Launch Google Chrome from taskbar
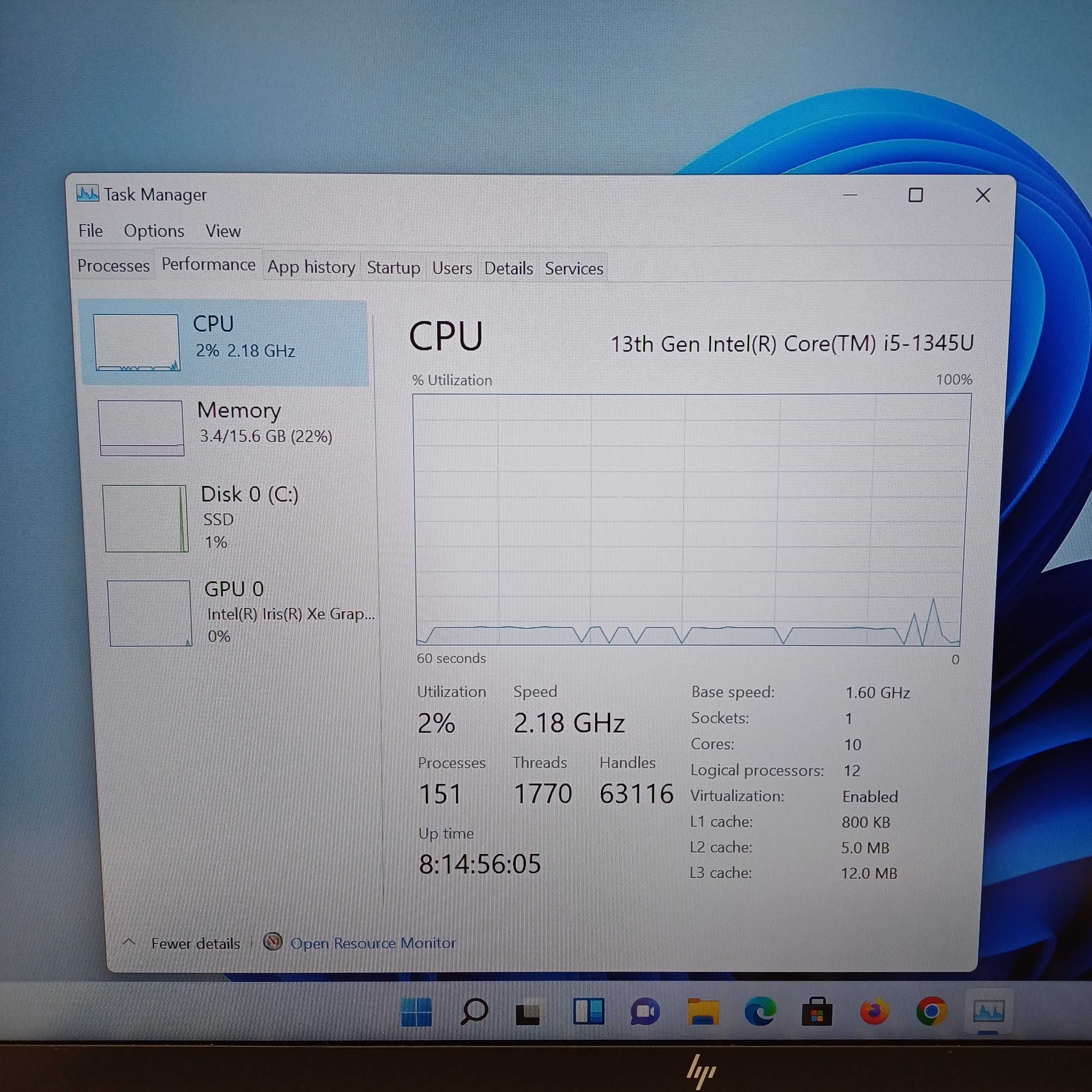 (x=931, y=1012)
